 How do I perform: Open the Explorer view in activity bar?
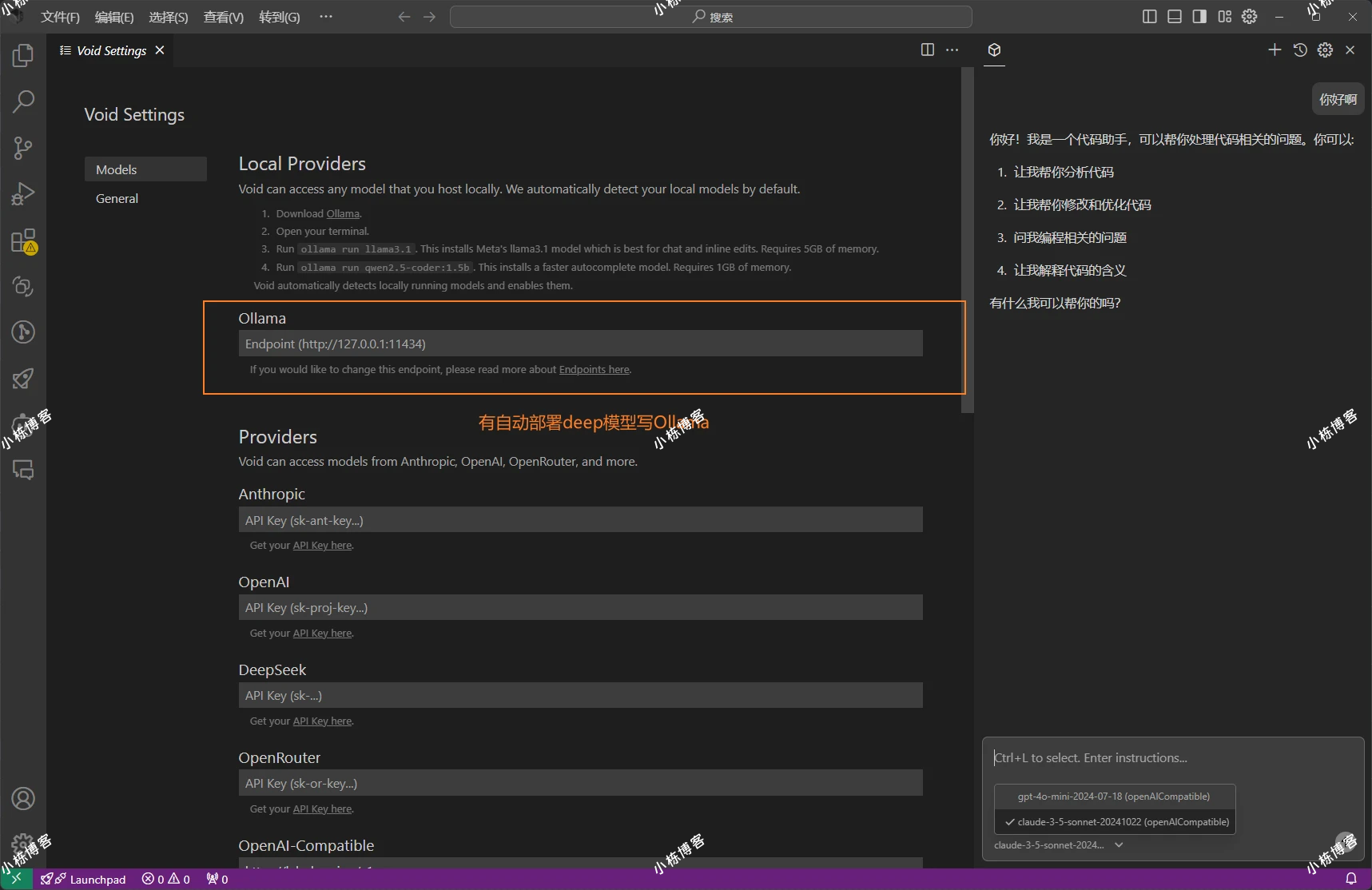click(23, 55)
